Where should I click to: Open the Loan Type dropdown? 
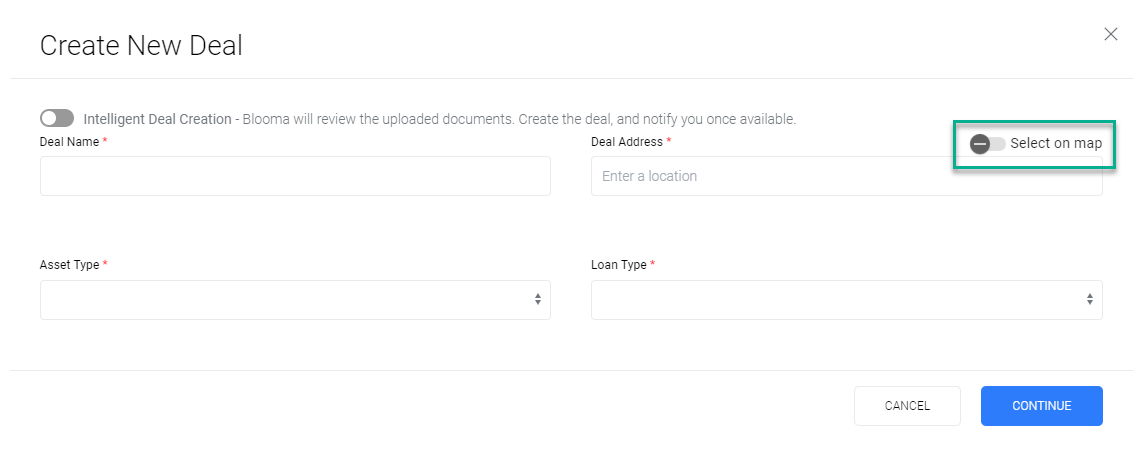(846, 300)
